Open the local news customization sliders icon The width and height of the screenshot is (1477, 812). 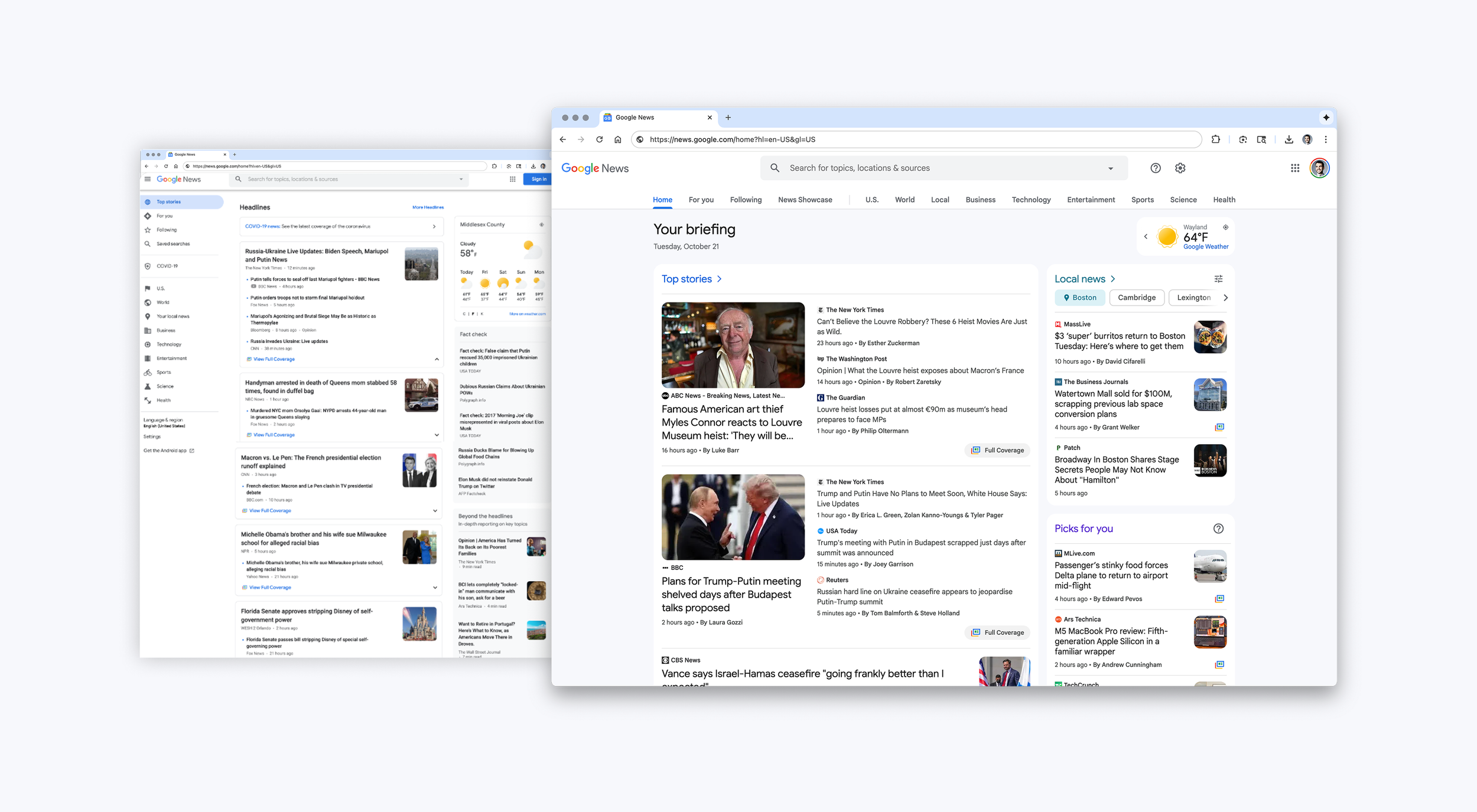pyautogui.click(x=1218, y=278)
